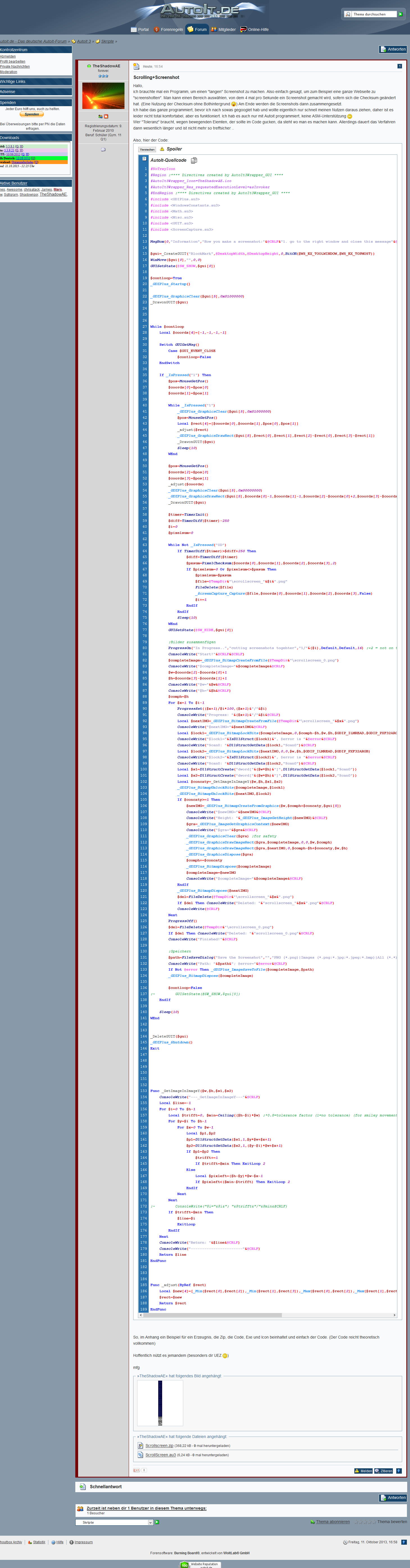Click the copy source code icon
This screenshot has width=410, height=1568.
click(194, 160)
